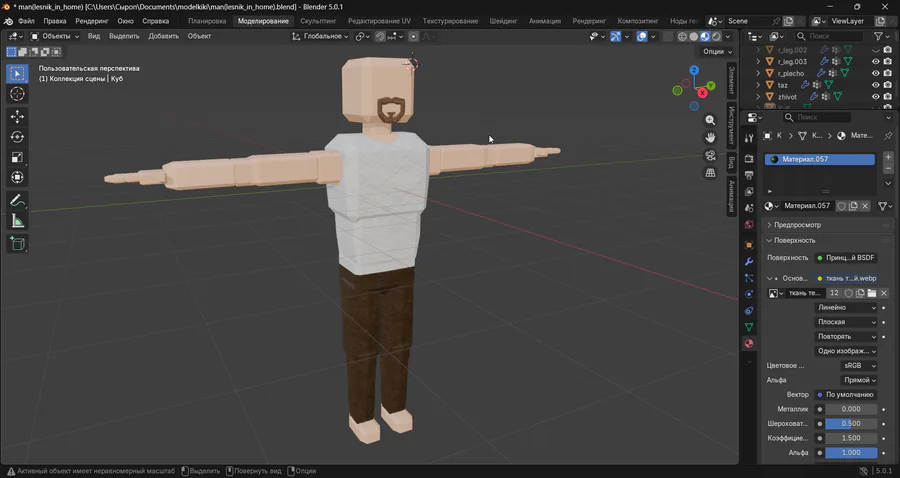Open the Линейно interpolation dropdown
Viewport: 900px width, 478px height.
click(x=846, y=308)
